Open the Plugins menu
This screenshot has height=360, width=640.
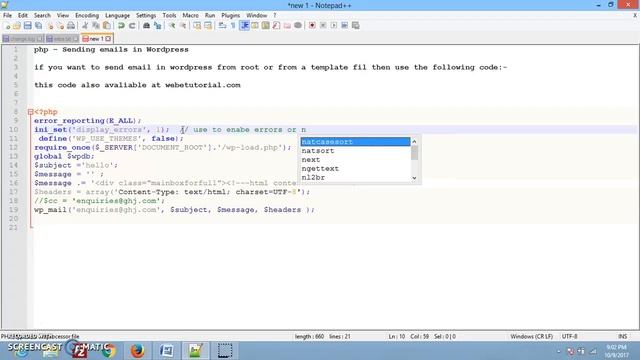point(231,16)
